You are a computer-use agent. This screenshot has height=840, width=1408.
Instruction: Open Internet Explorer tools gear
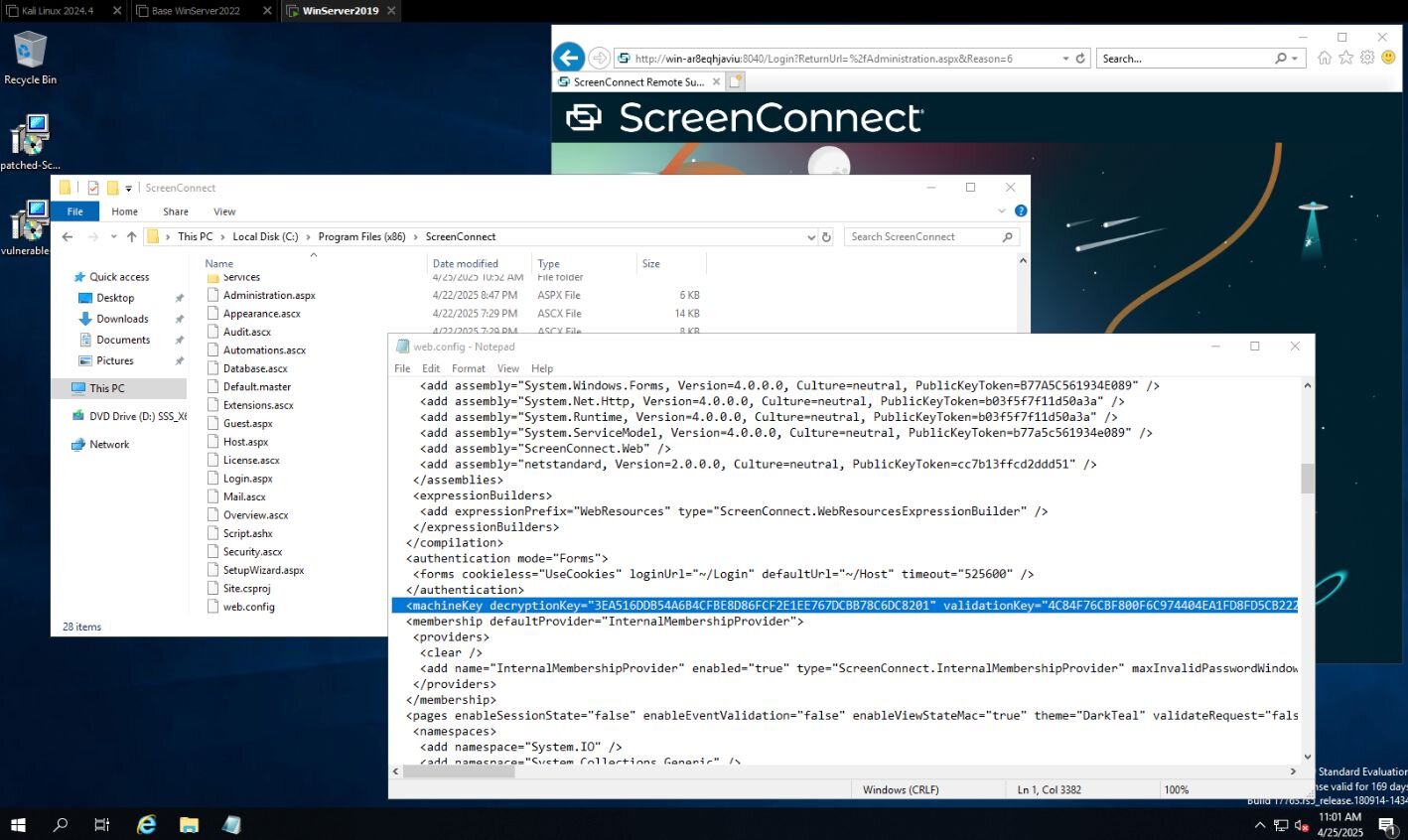pos(1367,59)
